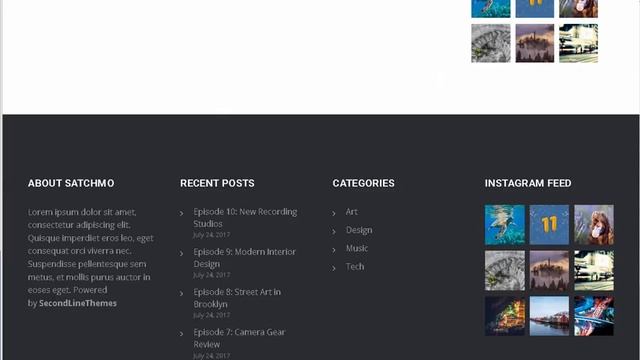Image resolution: width=640 pixels, height=360 pixels.
Task: Click July 24, 2017 date under Episode 8
Action: (211, 315)
